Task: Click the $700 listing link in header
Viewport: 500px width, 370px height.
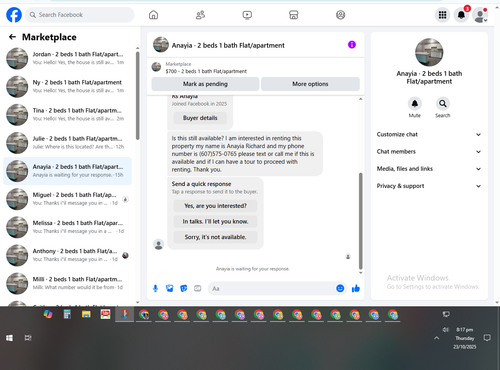Action: point(206,71)
